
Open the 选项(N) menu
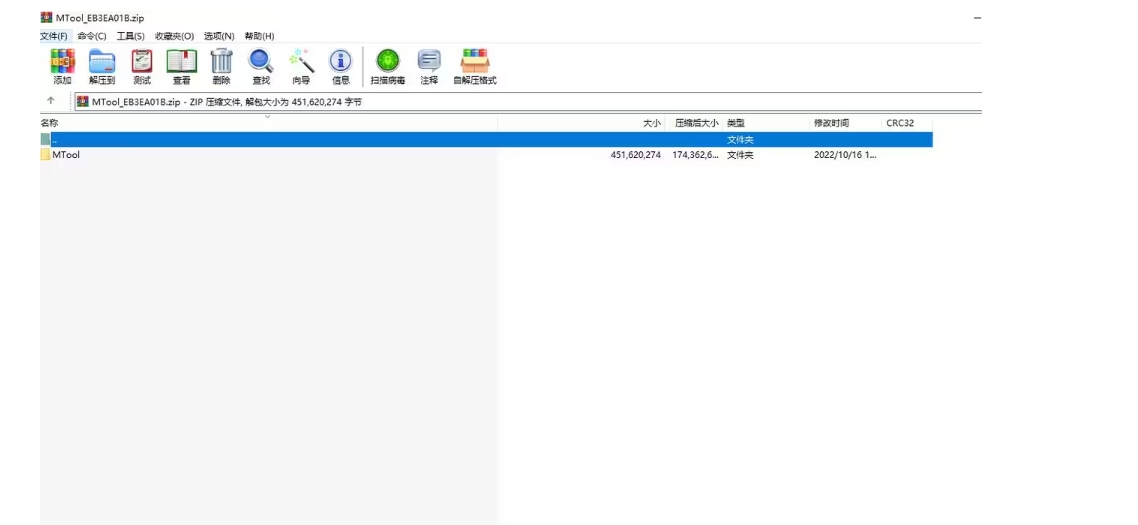pos(218,36)
